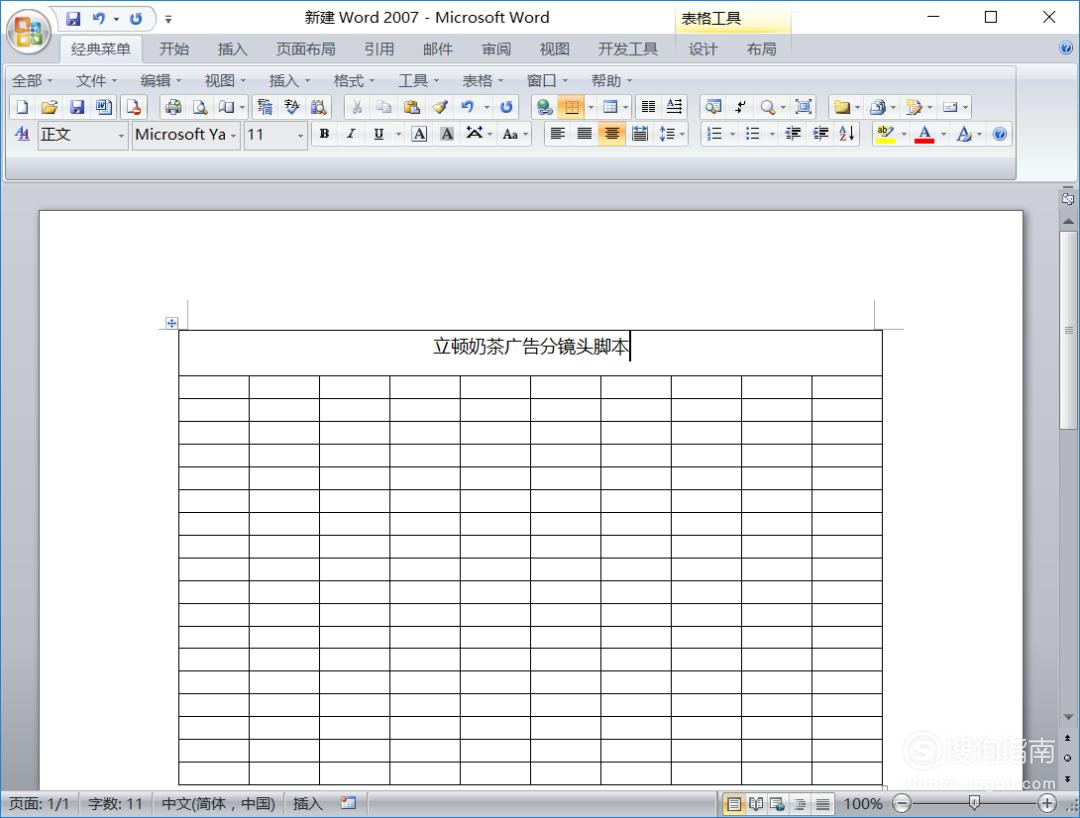
Task: Click the 页面: 1/1 status indicator
Action: [39, 804]
